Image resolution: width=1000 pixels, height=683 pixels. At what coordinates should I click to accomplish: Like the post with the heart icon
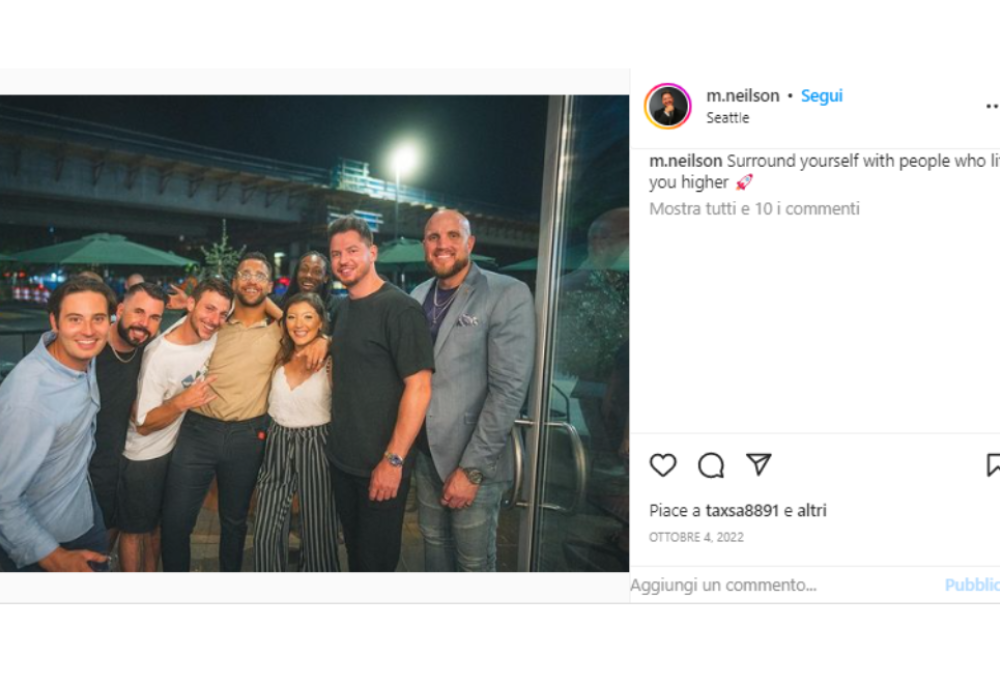tap(663, 465)
